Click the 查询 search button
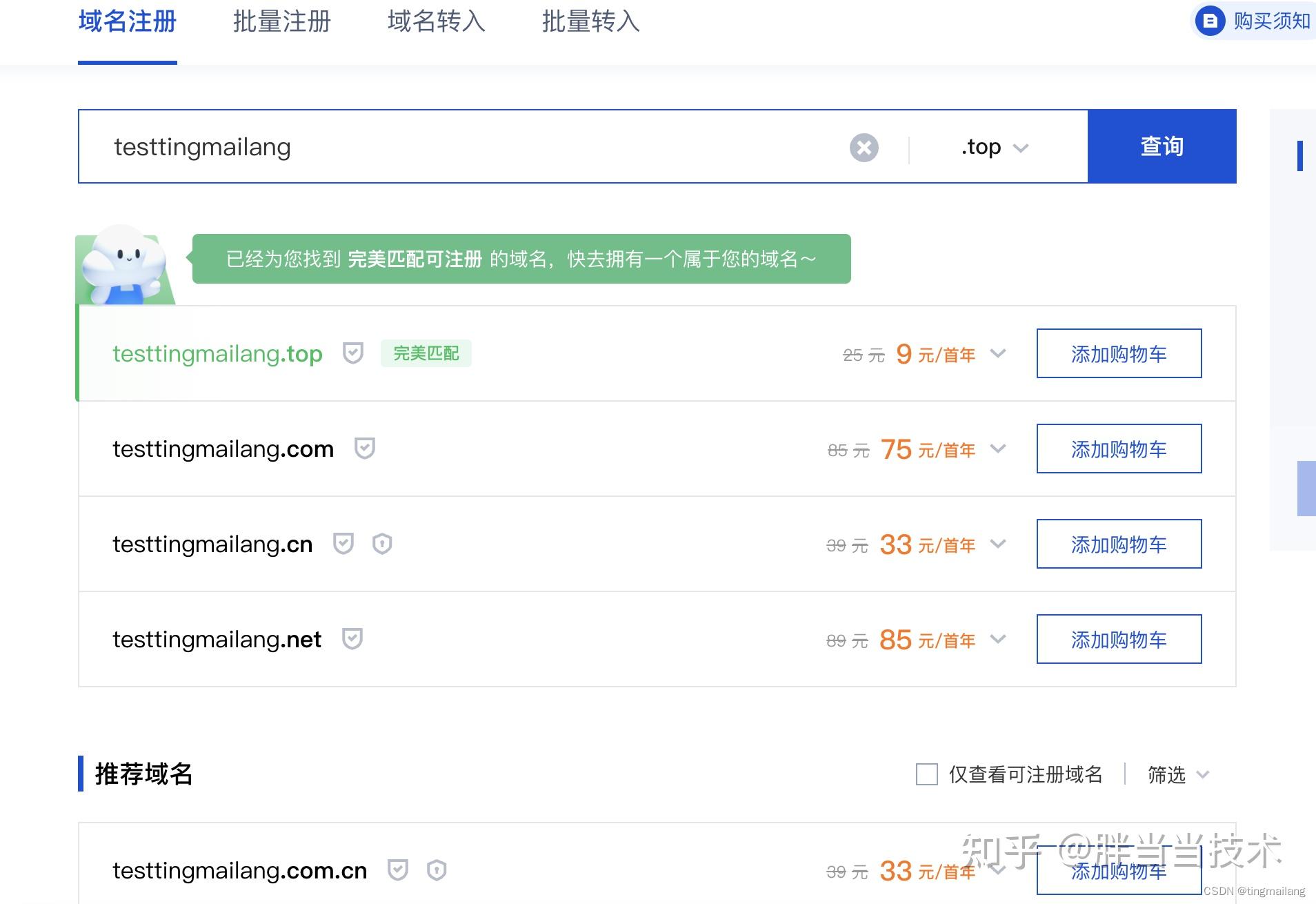 [x=1162, y=146]
